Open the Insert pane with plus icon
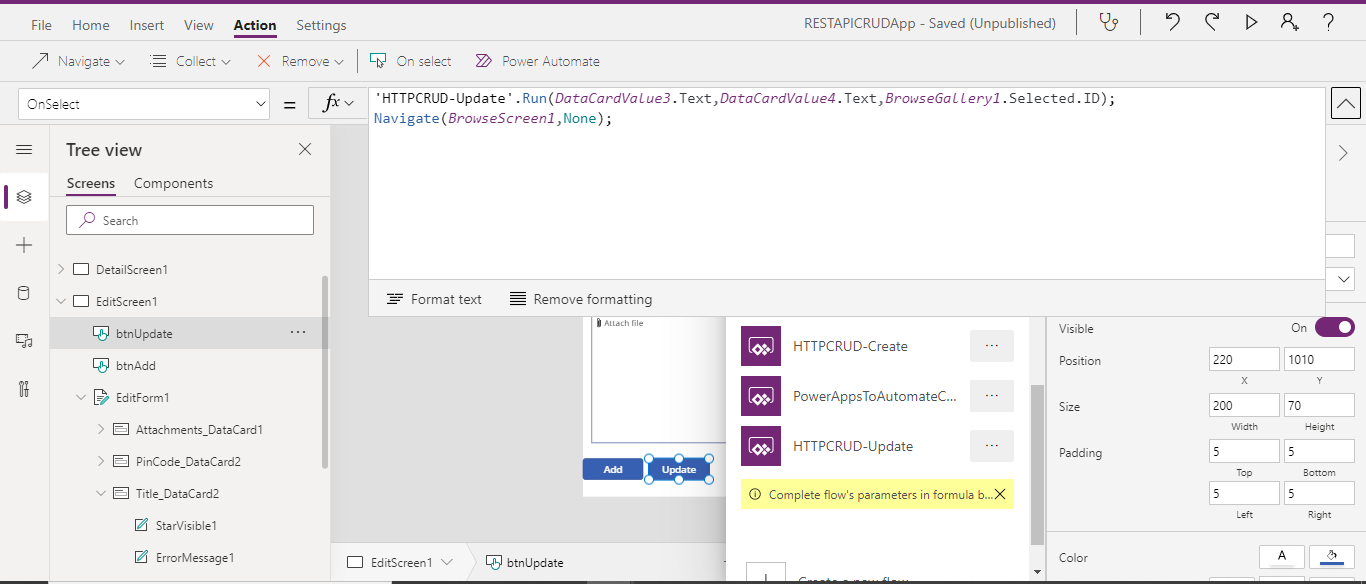This screenshot has width=1366, height=584. 24,244
